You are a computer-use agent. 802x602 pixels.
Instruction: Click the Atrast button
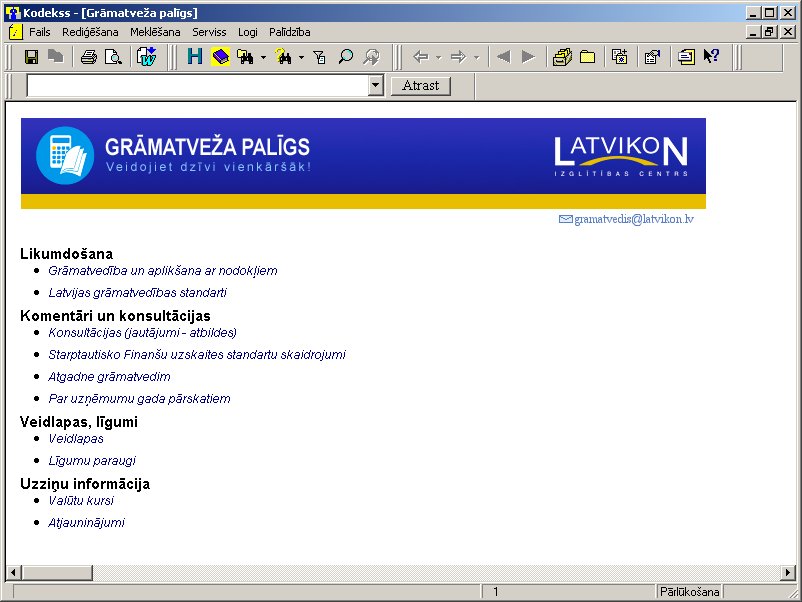click(x=420, y=85)
